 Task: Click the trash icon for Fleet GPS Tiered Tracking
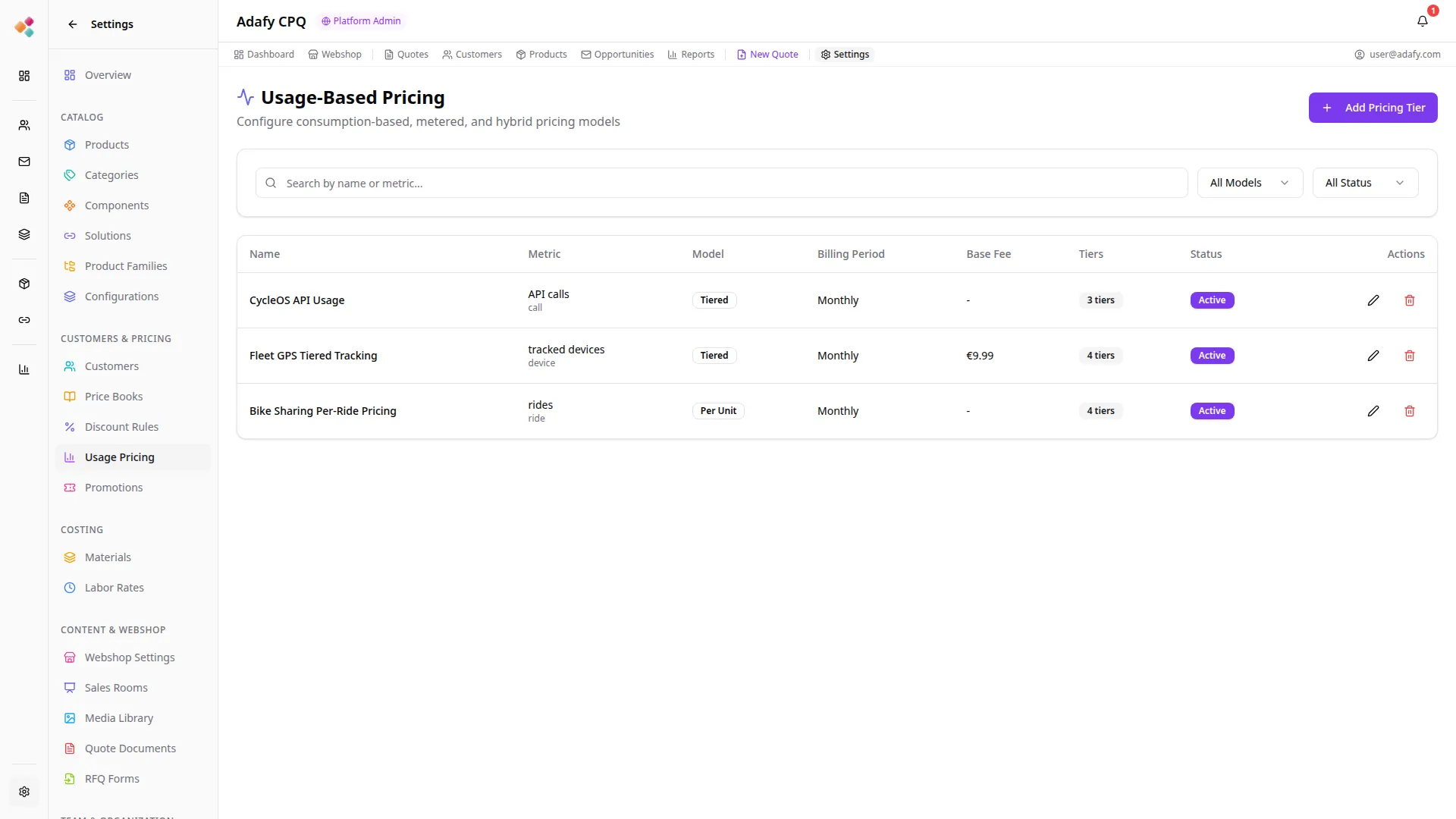(x=1409, y=356)
